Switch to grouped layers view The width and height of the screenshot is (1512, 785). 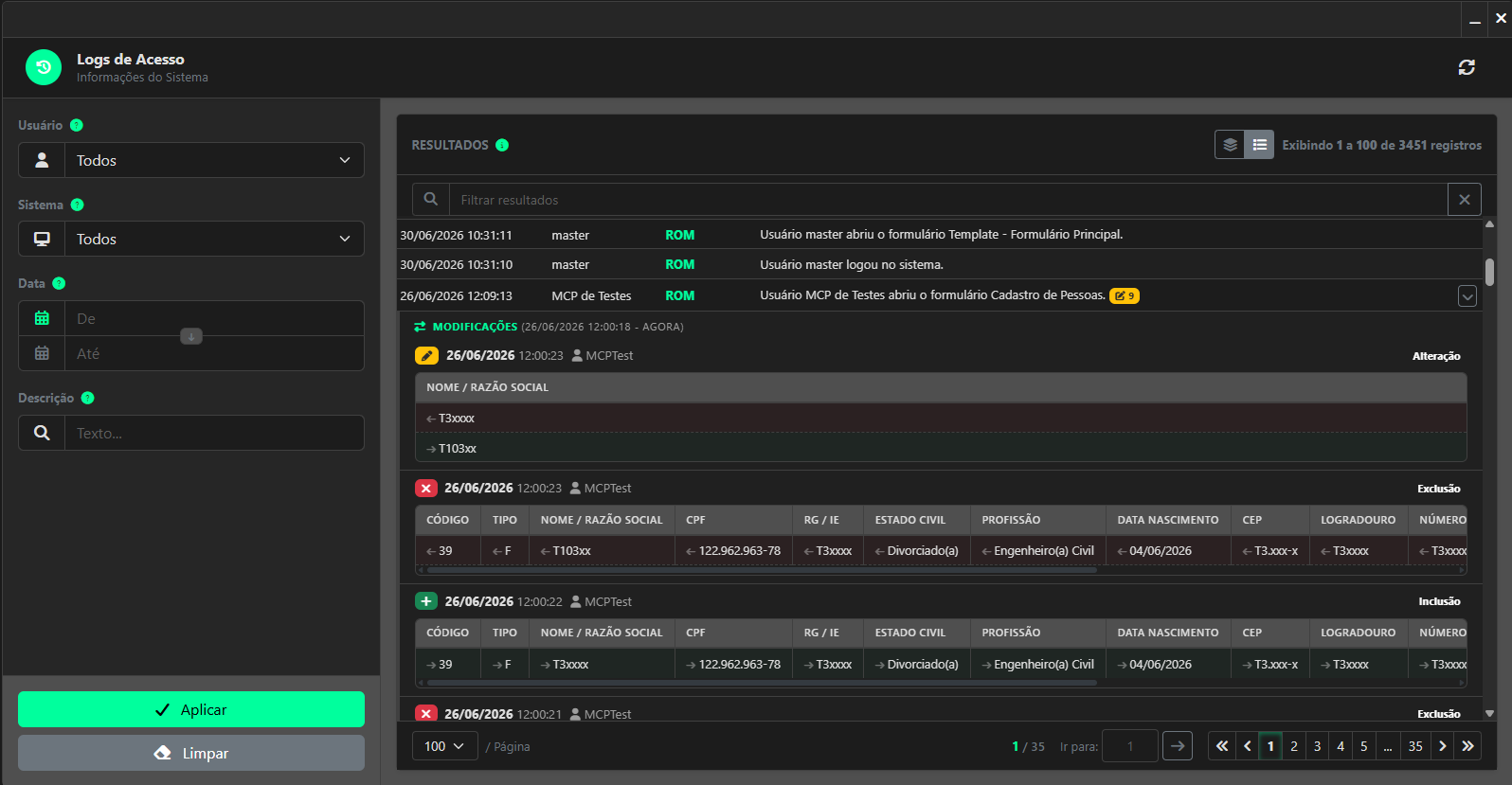tap(1230, 145)
